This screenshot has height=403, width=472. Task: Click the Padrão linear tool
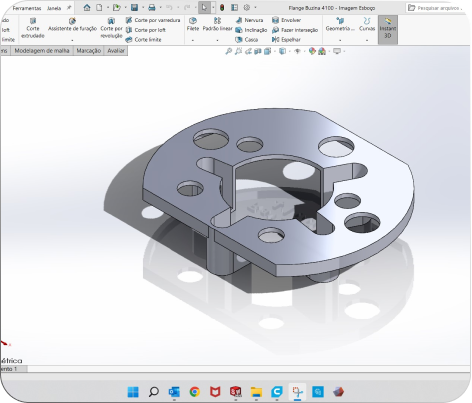tap(217, 24)
